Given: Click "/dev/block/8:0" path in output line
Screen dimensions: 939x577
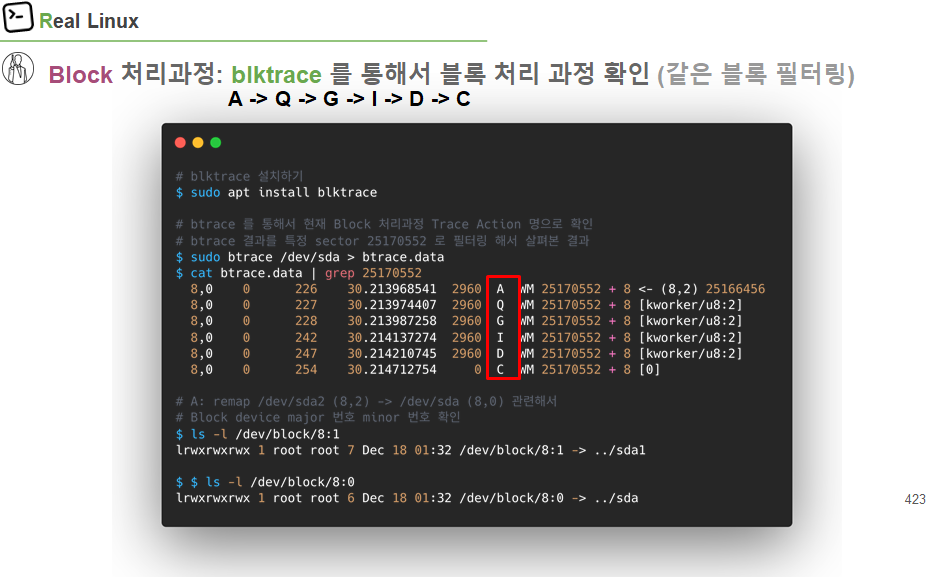Looking at the screenshot, I should click(512, 499).
